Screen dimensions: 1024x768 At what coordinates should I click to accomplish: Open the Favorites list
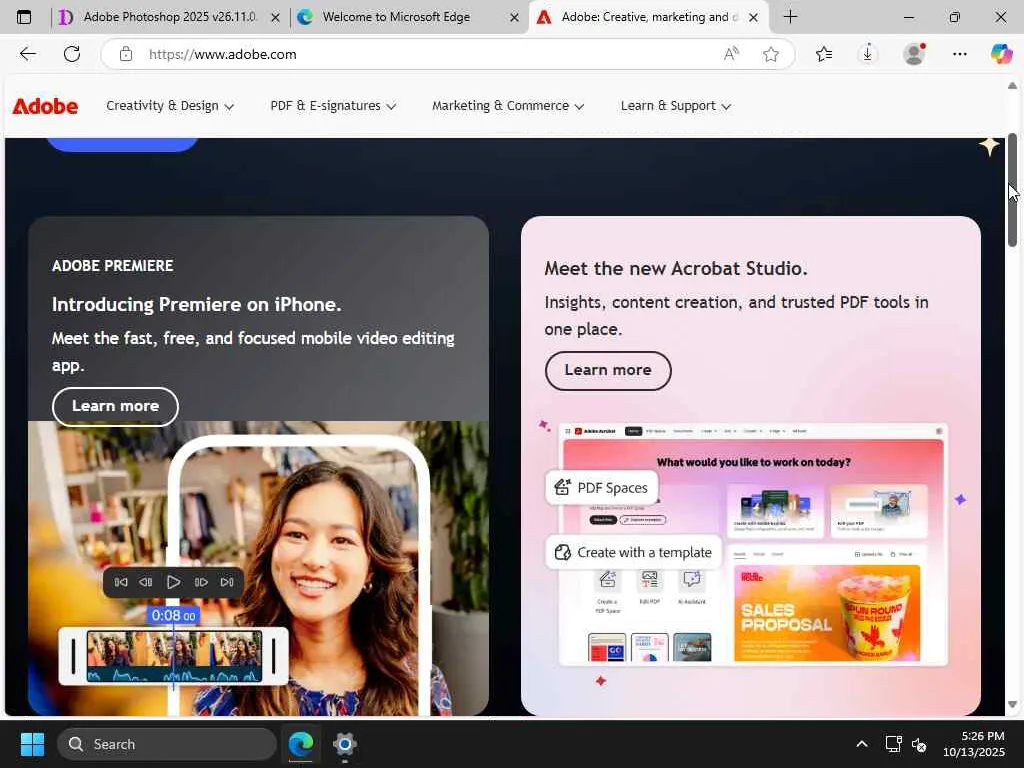(x=824, y=54)
